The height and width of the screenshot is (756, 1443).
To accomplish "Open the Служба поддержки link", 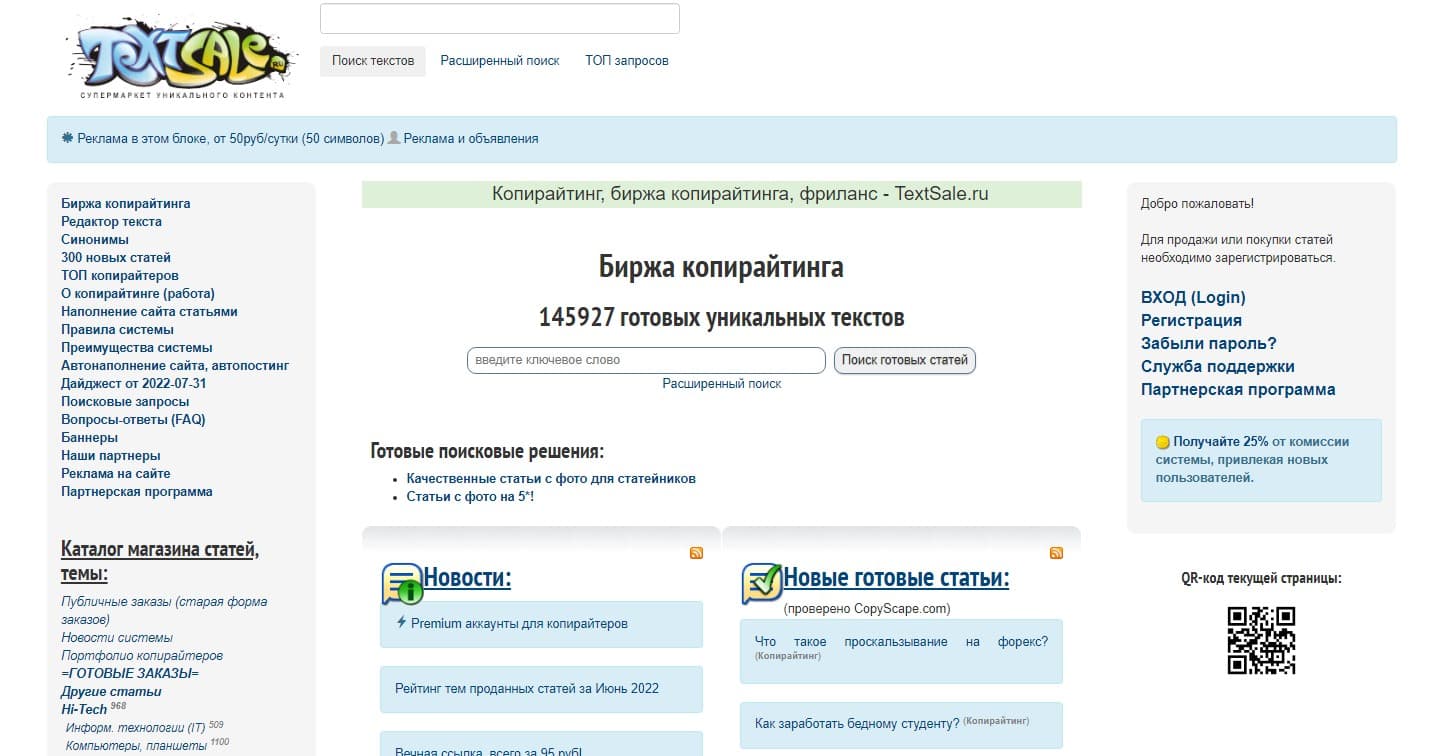I will (1218, 367).
